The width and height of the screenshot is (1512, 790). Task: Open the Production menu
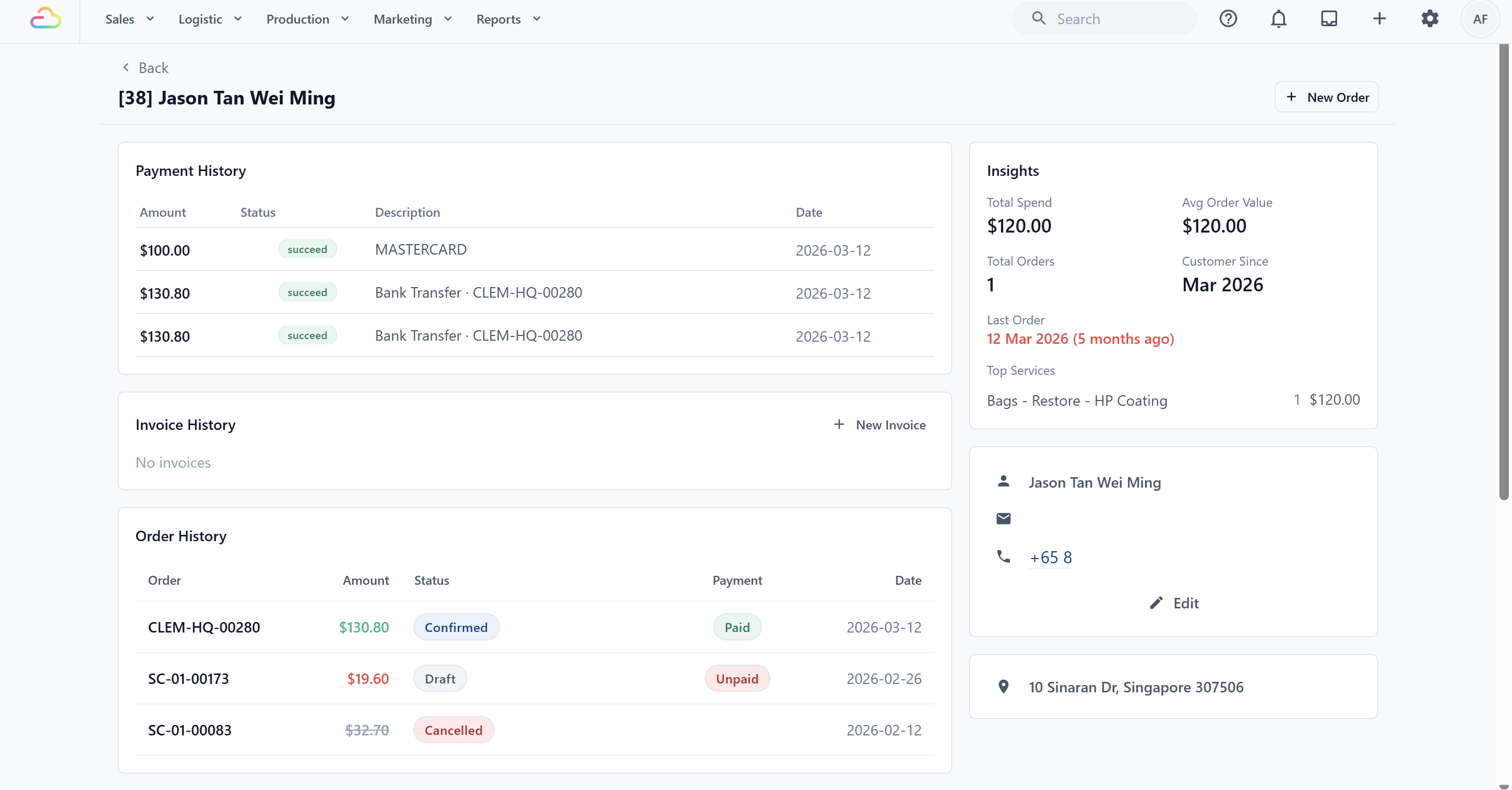click(308, 19)
